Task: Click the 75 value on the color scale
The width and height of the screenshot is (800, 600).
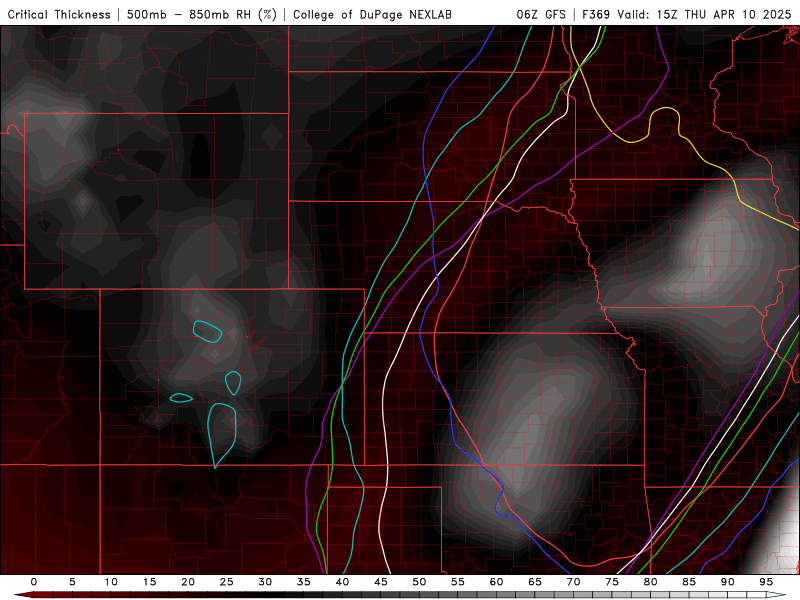Action: pyautogui.click(x=612, y=582)
